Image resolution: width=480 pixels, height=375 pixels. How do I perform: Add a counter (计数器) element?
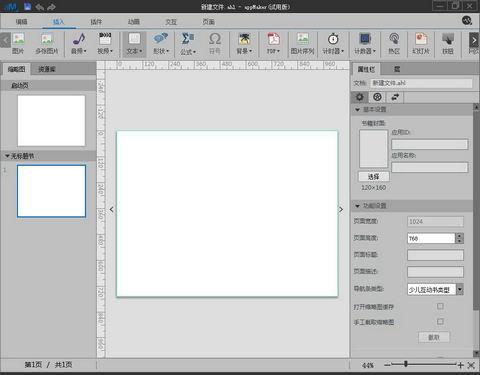coord(365,44)
